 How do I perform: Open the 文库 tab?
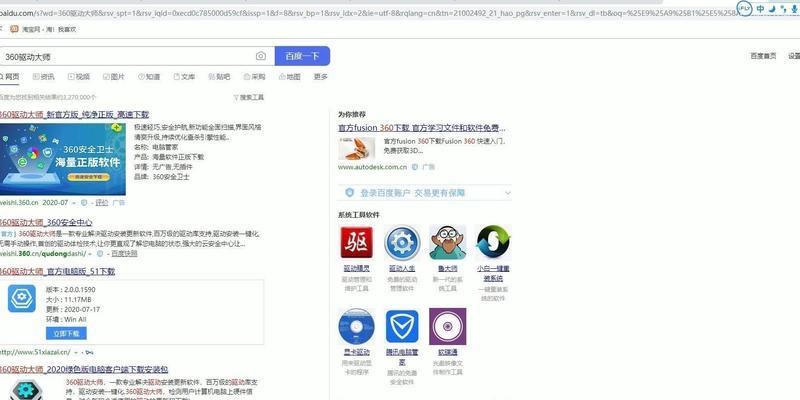tap(184, 77)
